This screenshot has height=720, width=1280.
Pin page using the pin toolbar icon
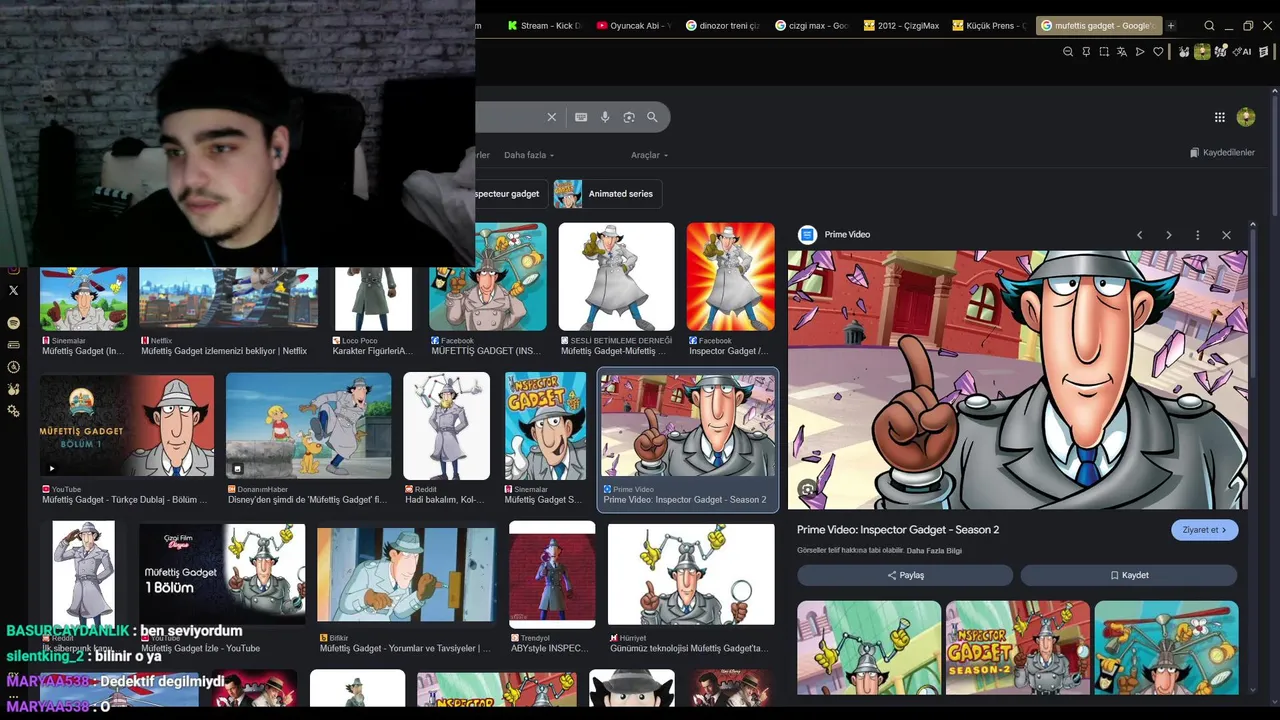[1086, 52]
